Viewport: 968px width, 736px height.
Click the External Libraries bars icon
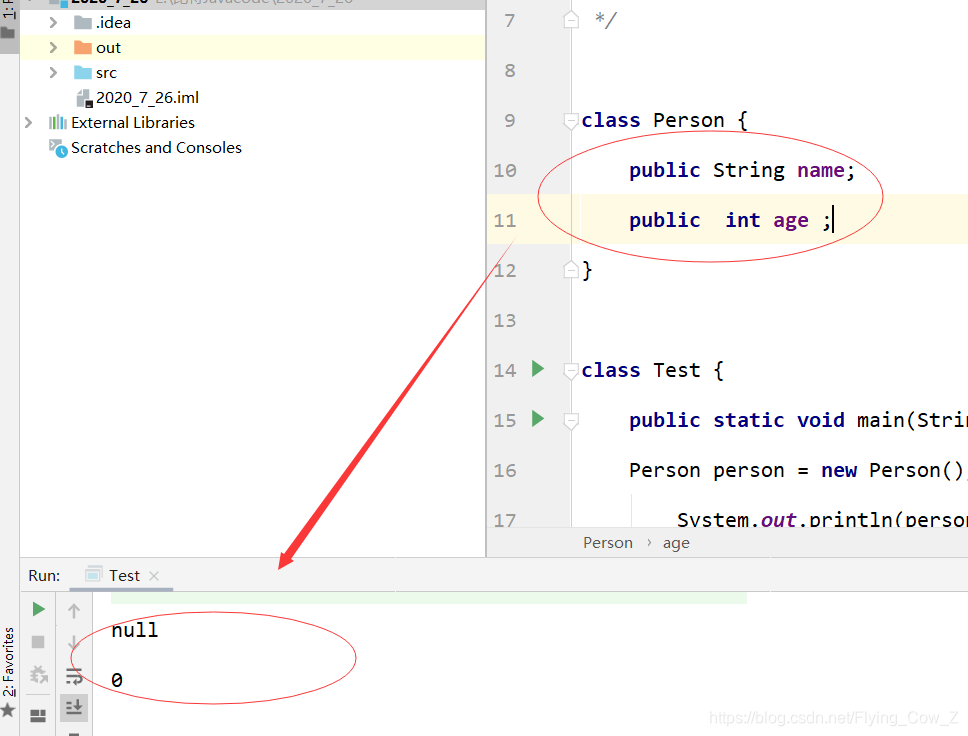58,122
